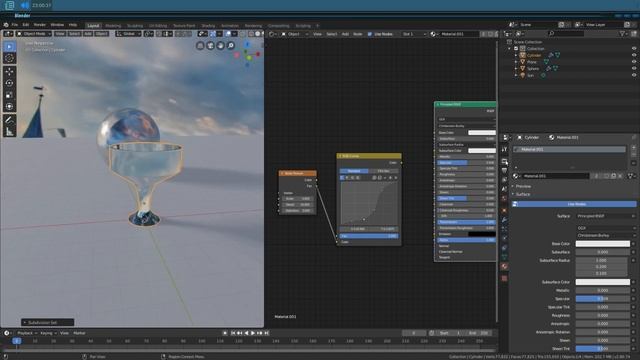The image size is (640, 360).
Task: Click the Base Color swatch in properties panel
Action: [x=602, y=244]
